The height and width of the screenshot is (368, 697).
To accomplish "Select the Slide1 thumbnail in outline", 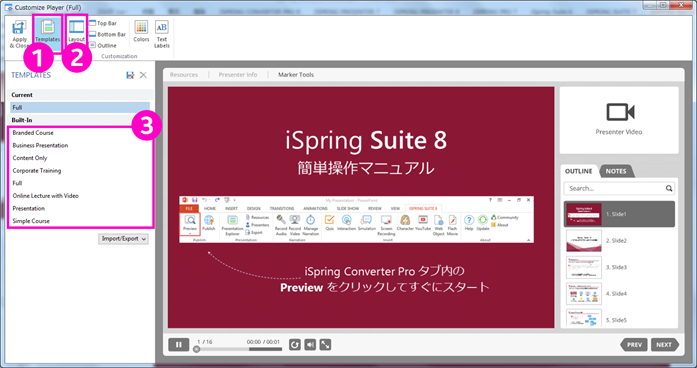I will 584,214.
